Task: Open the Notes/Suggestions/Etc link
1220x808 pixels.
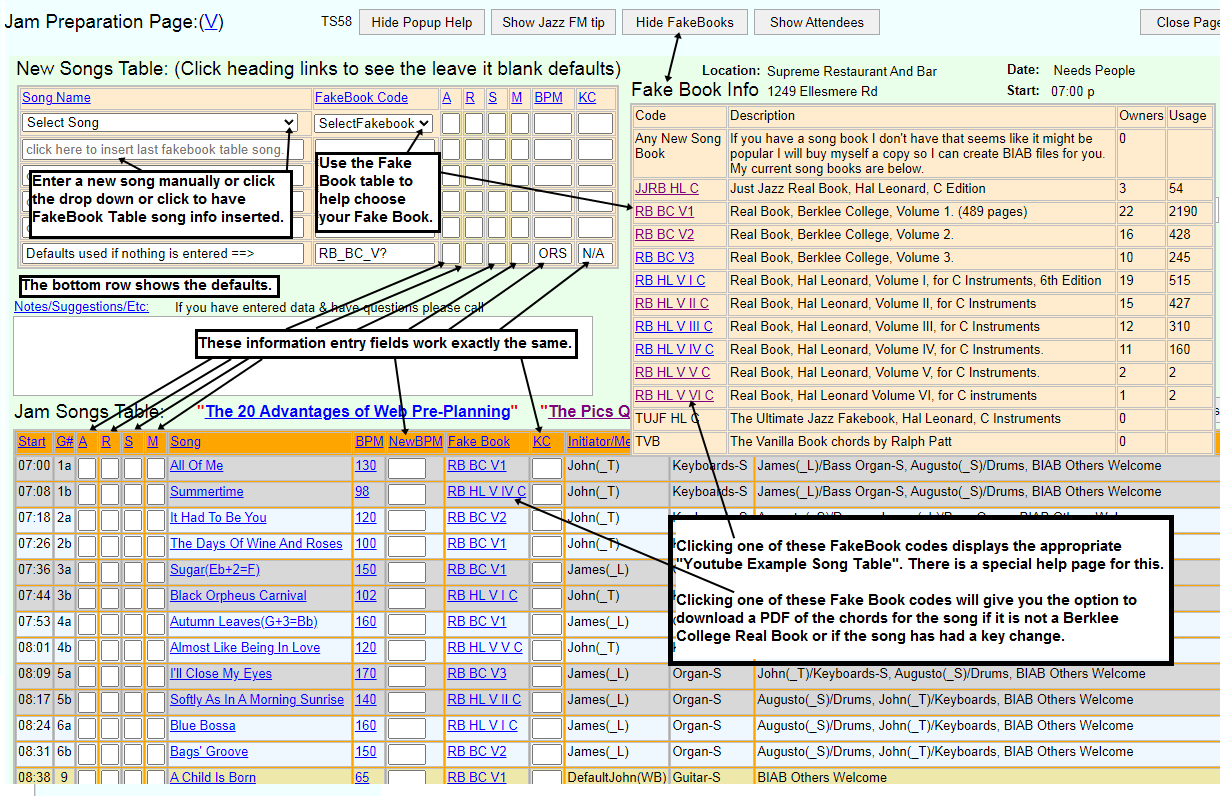Action: (x=81, y=307)
